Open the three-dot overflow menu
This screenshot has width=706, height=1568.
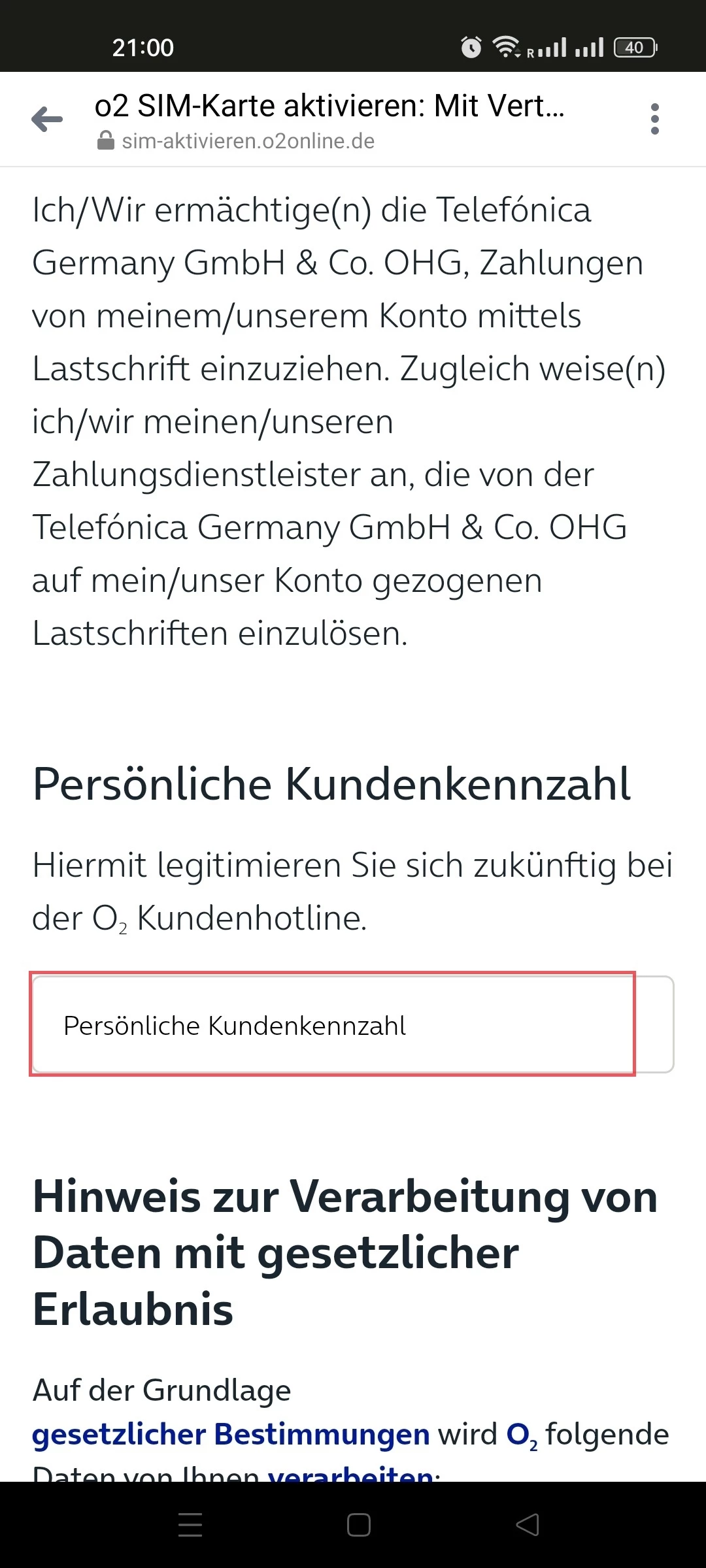(x=654, y=119)
